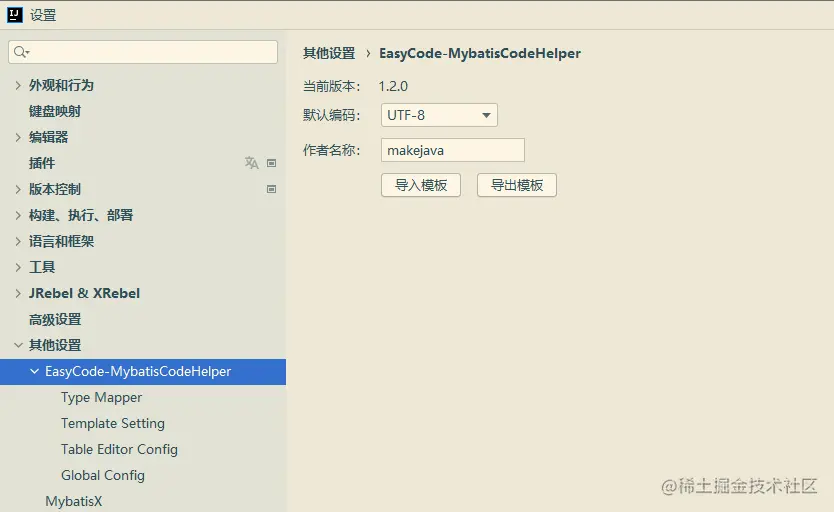Click the 导出模板 button
834x512 pixels.
517,185
